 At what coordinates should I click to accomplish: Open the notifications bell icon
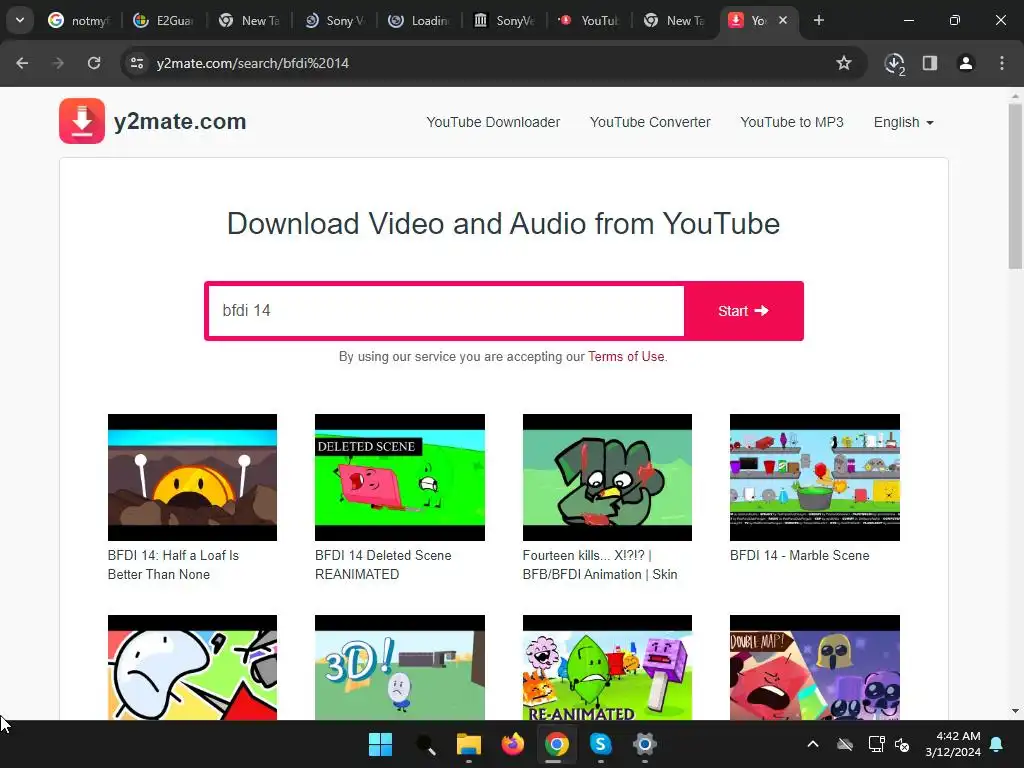tap(997, 744)
